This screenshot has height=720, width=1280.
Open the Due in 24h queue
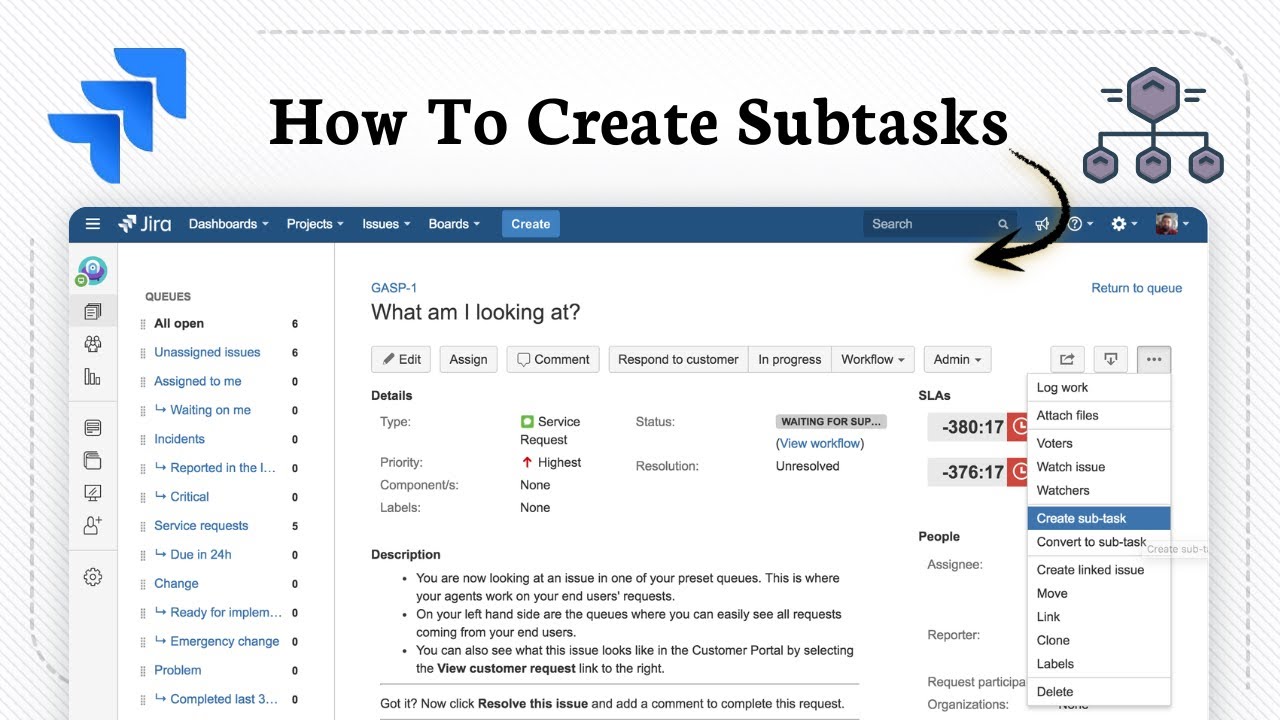click(x=201, y=554)
